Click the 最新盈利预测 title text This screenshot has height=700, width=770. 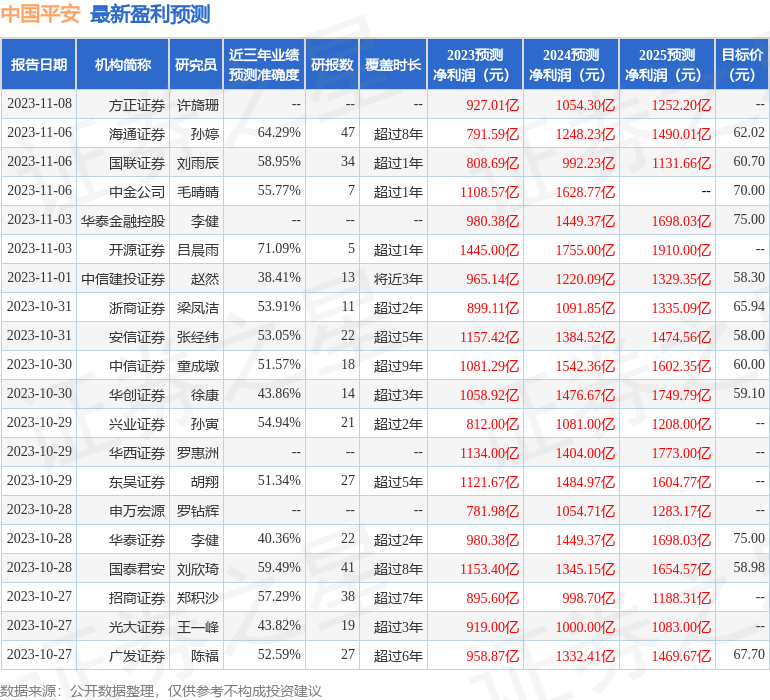[x=150, y=14]
